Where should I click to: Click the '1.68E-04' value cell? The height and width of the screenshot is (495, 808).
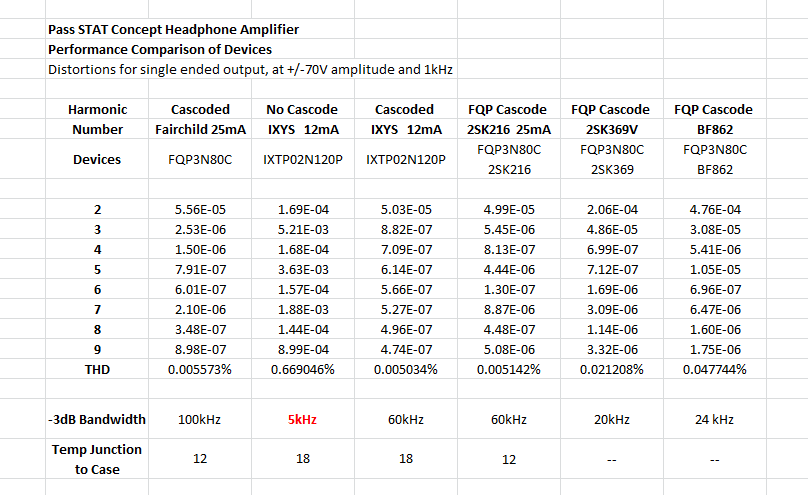[x=303, y=250]
